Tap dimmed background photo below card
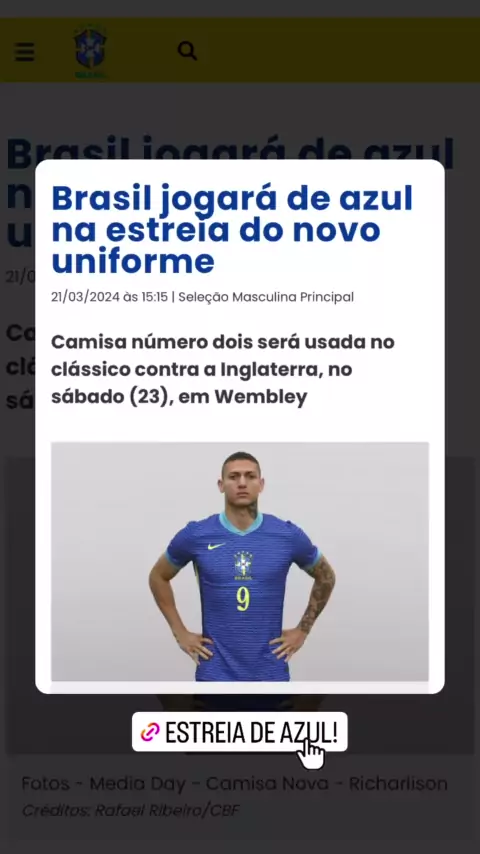 click(x=240, y=723)
